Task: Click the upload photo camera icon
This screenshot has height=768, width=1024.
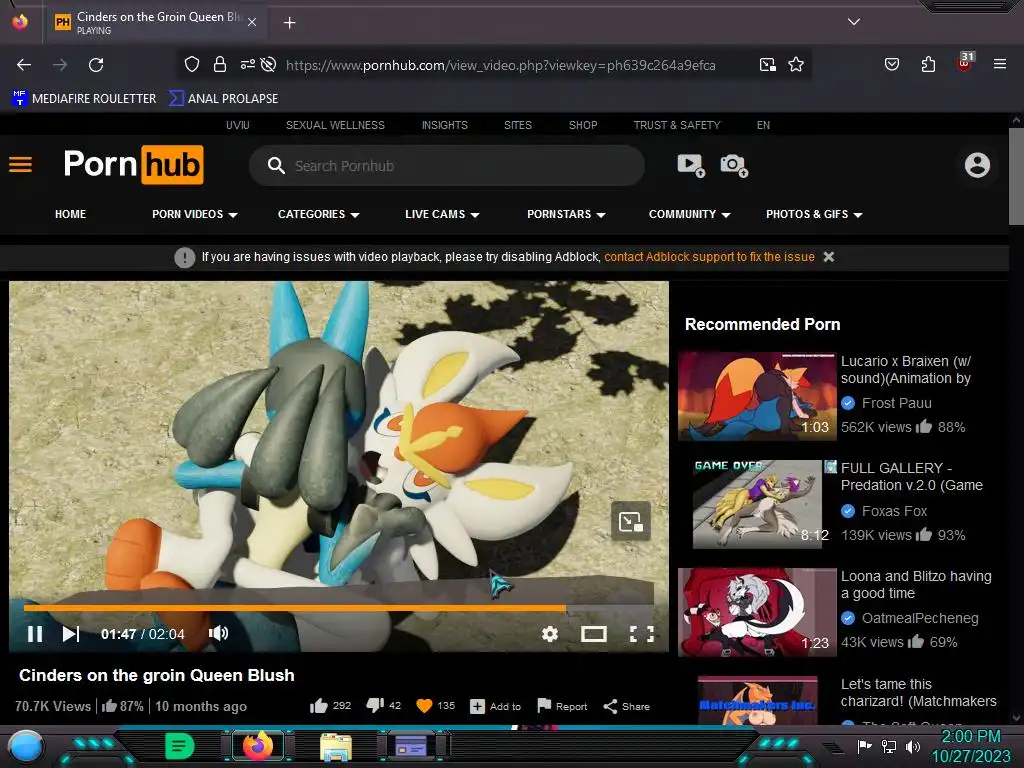Action: pos(733,165)
